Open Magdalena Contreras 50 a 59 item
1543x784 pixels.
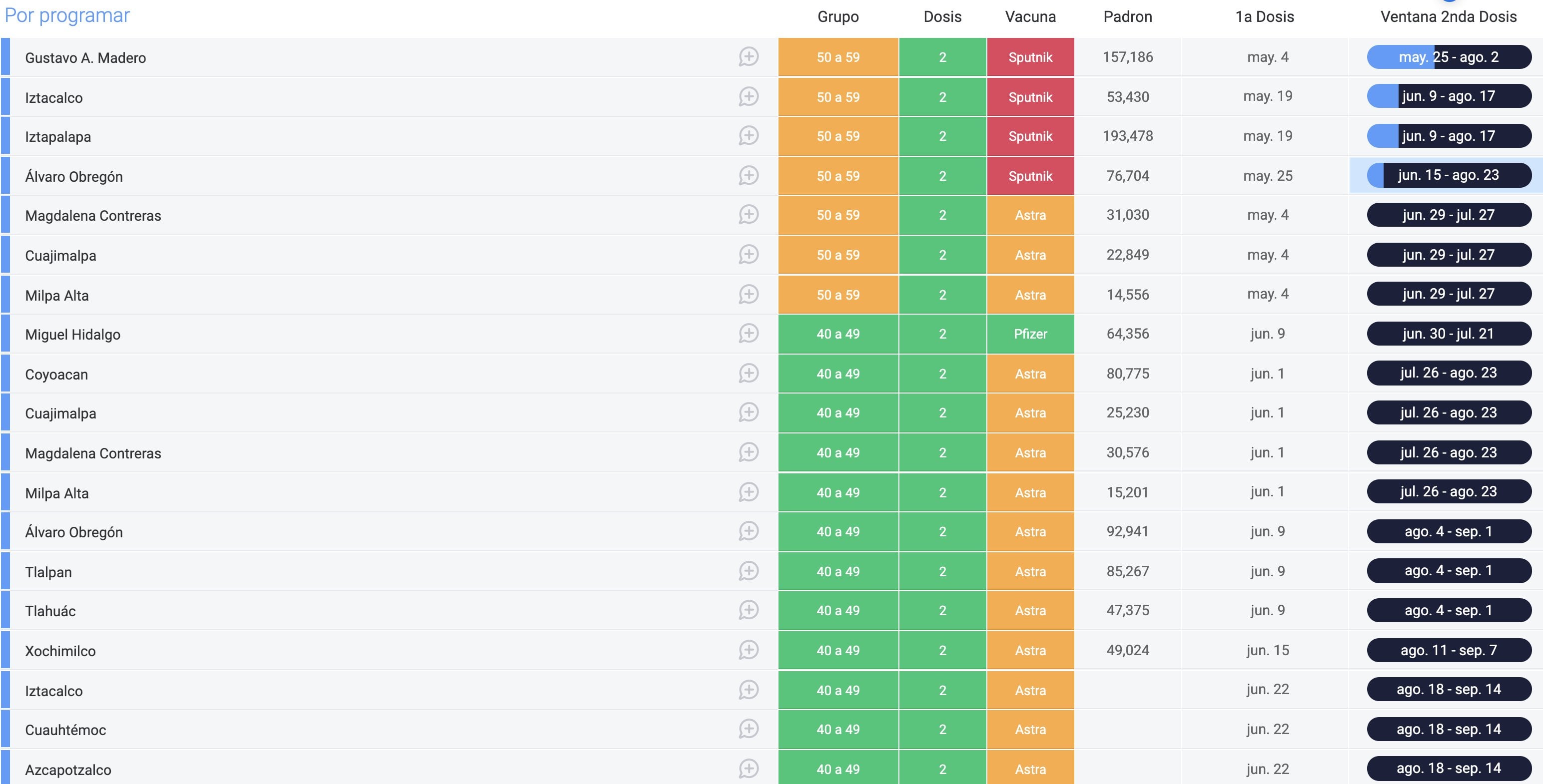[x=93, y=215]
